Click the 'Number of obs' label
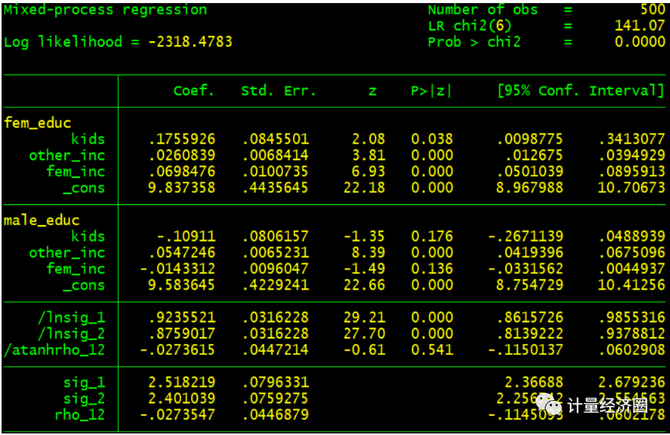 pyautogui.click(x=483, y=9)
